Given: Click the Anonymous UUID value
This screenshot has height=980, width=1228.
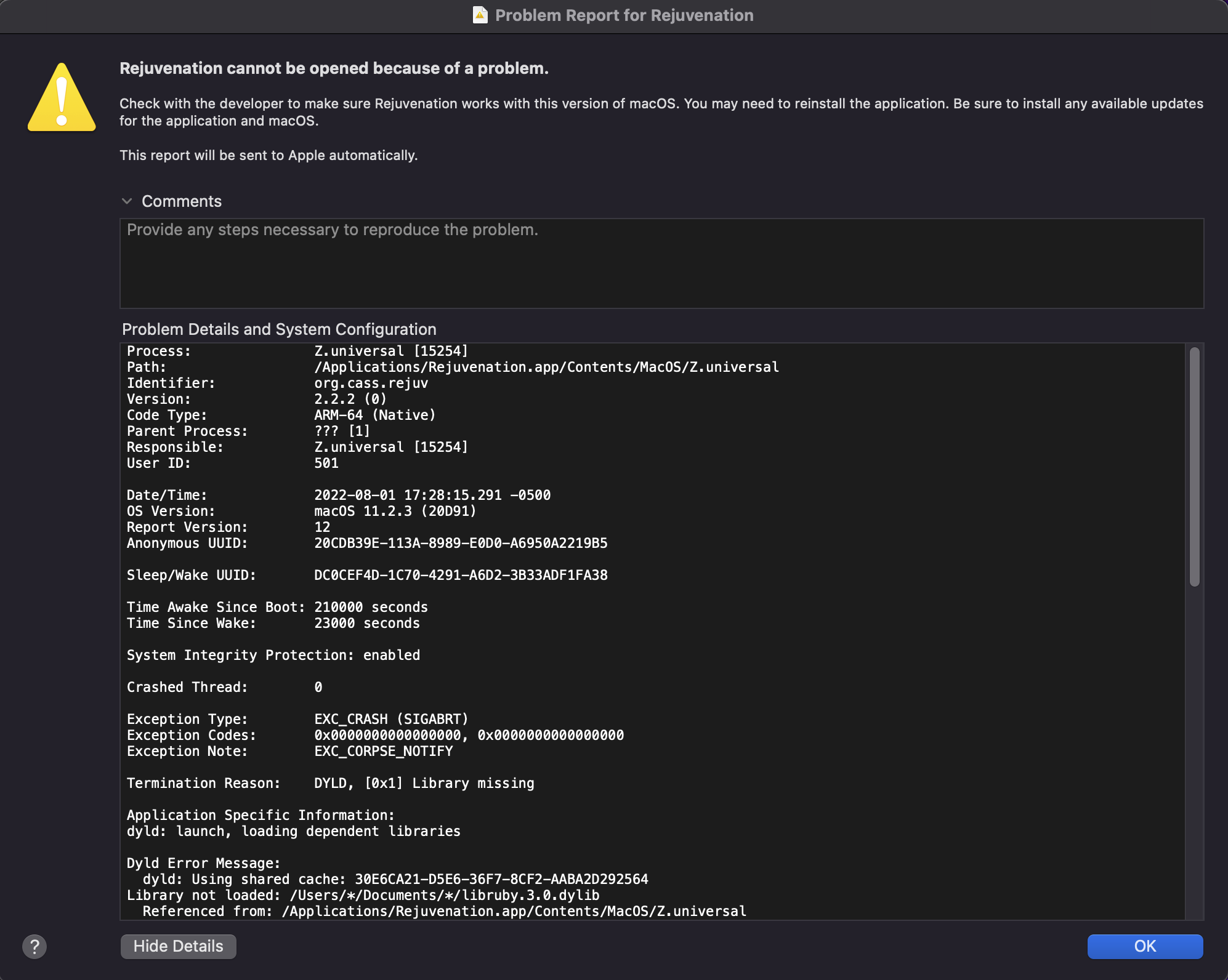Looking at the screenshot, I should click(461, 543).
